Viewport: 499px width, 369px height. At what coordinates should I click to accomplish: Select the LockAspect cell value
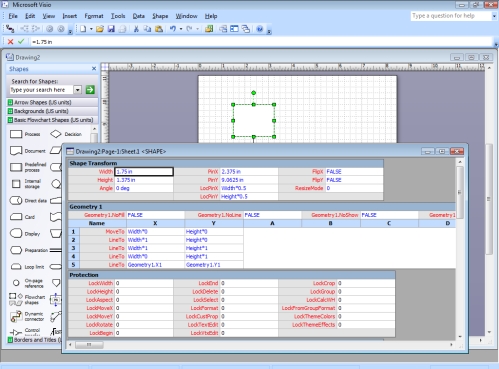[144, 300]
